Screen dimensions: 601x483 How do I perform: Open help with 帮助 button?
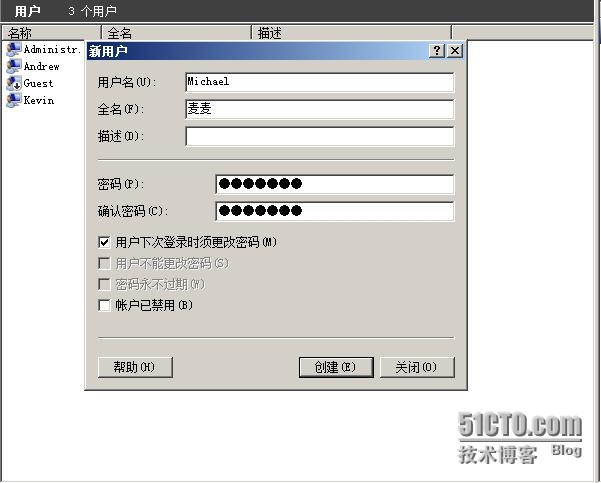pos(135,368)
